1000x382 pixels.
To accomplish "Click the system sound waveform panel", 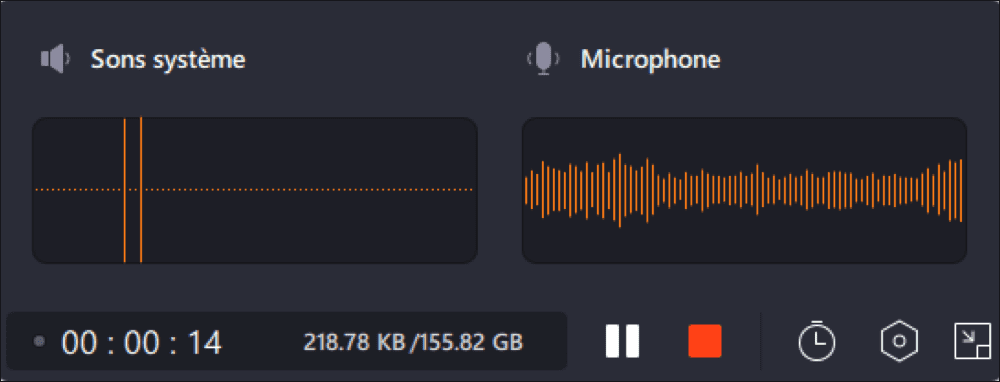I will coord(254,190).
